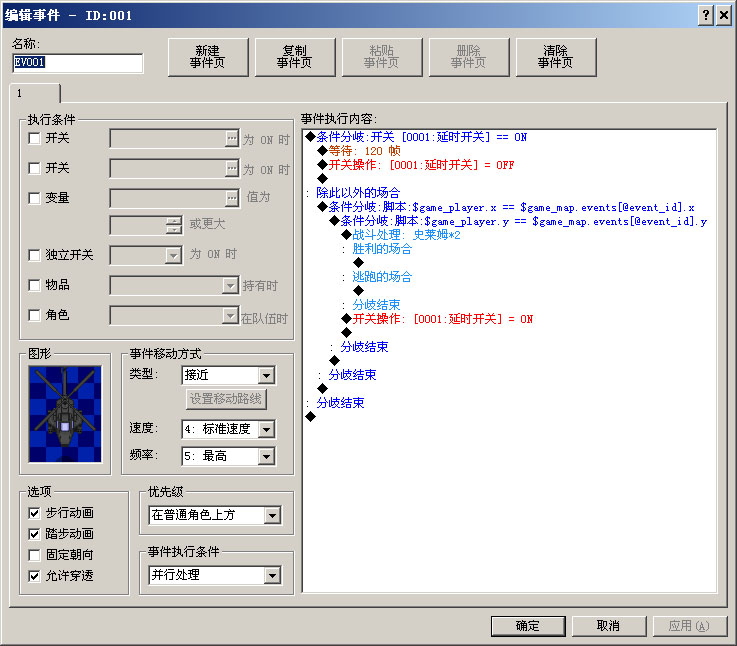The width and height of the screenshot is (737, 646).
Task: Select the $game_player.x script condition line
Action: (x=505, y=207)
